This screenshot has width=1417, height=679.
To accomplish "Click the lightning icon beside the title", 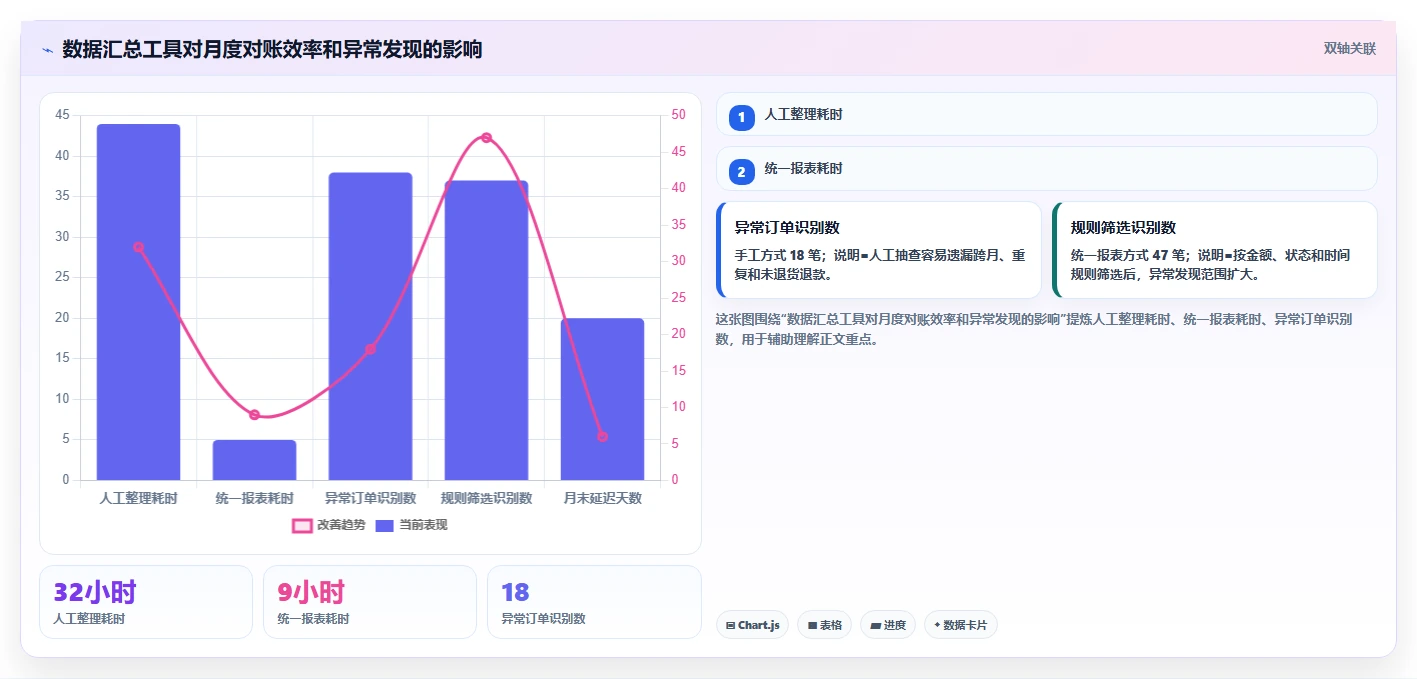I will pyautogui.click(x=47, y=50).
